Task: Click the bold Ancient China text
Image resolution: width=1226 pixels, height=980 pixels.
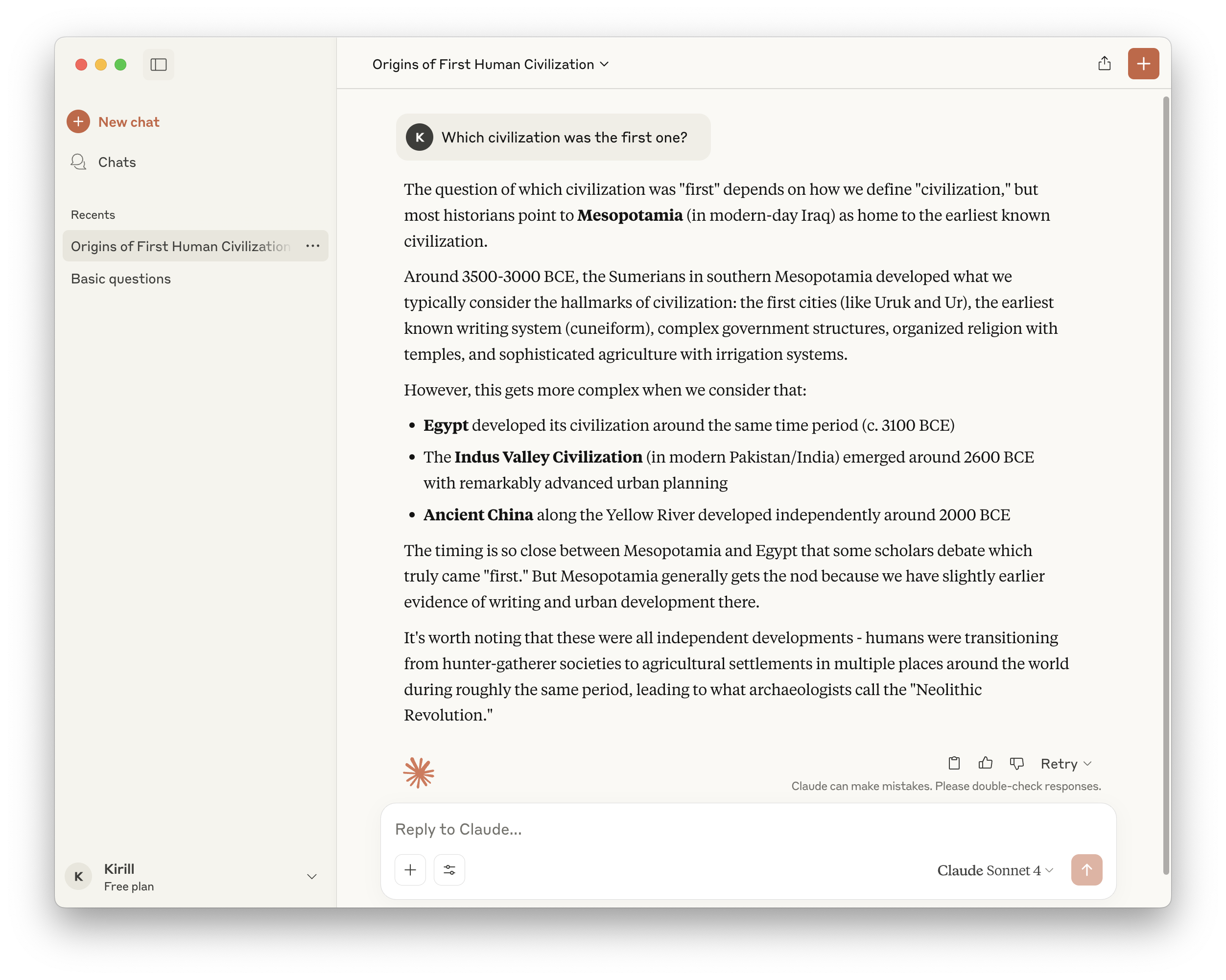Action: pos(478,514)
